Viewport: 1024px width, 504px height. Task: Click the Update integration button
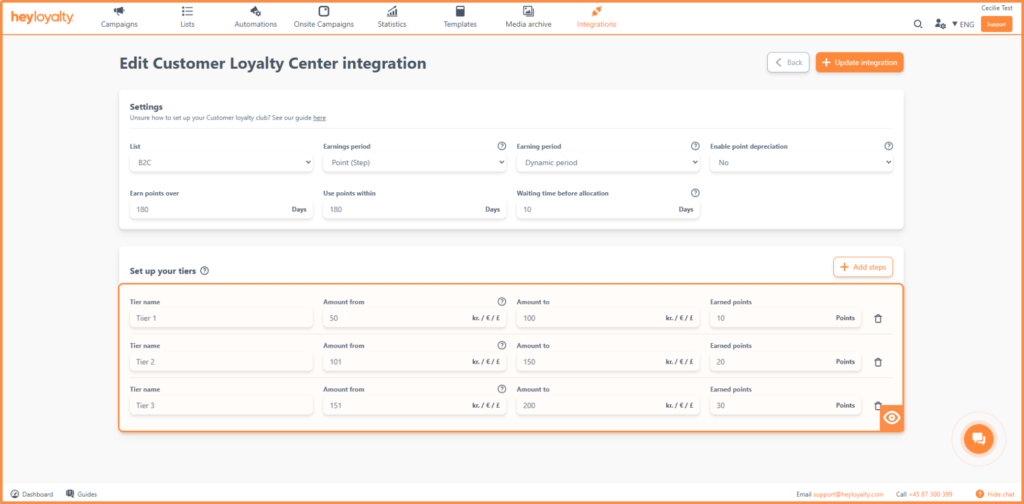[859, 62]
